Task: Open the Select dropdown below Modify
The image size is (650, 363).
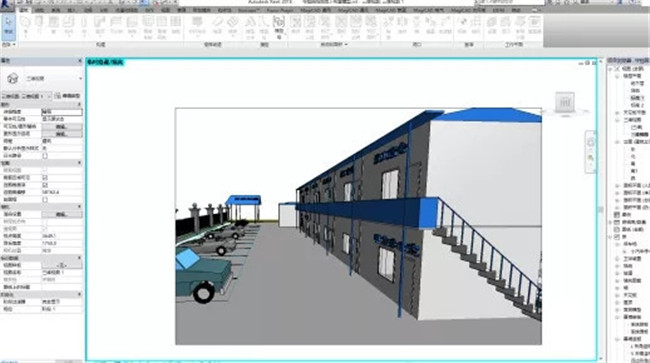Action: click(9, 44)
